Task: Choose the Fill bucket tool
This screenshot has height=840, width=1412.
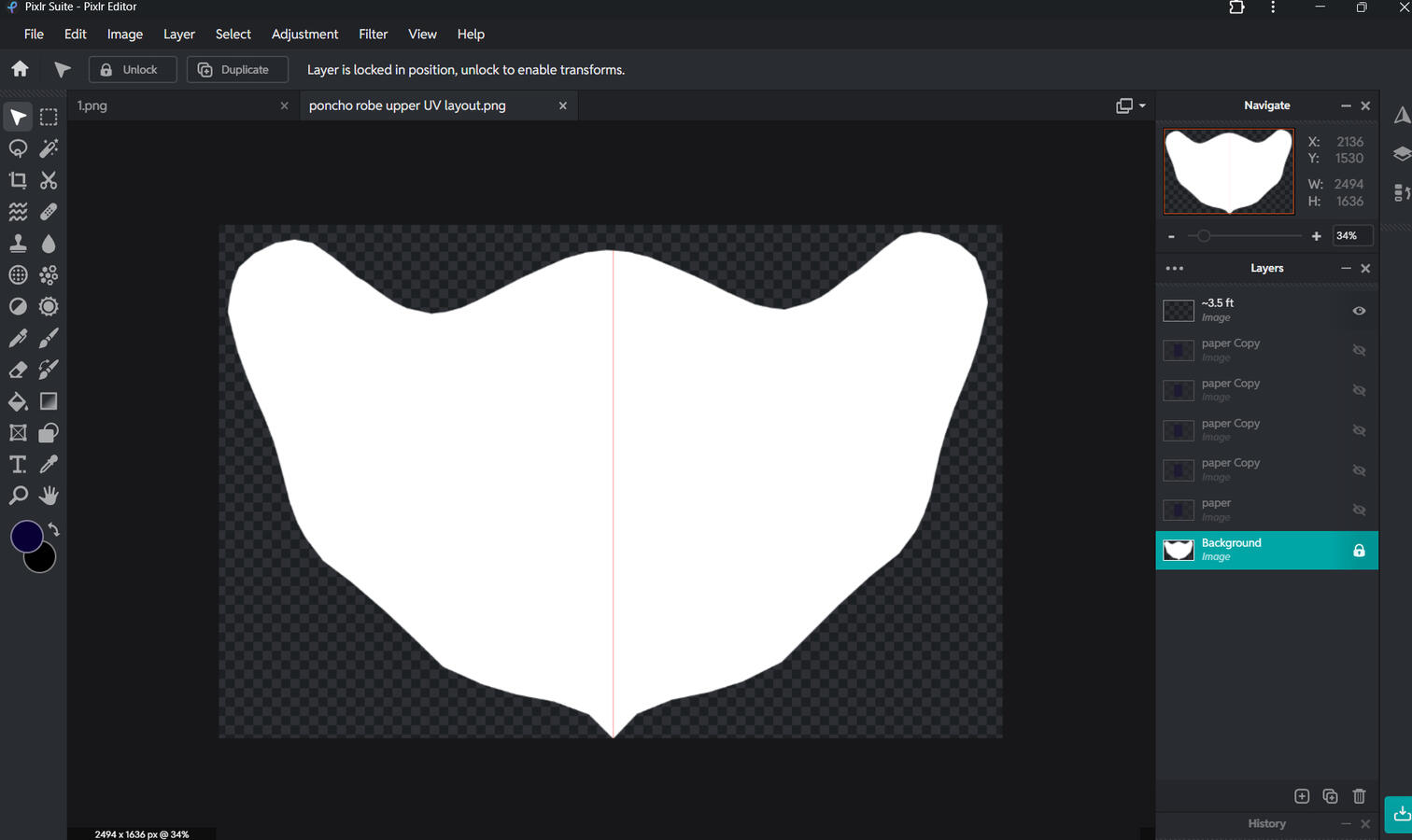Action: pos(18,401)
